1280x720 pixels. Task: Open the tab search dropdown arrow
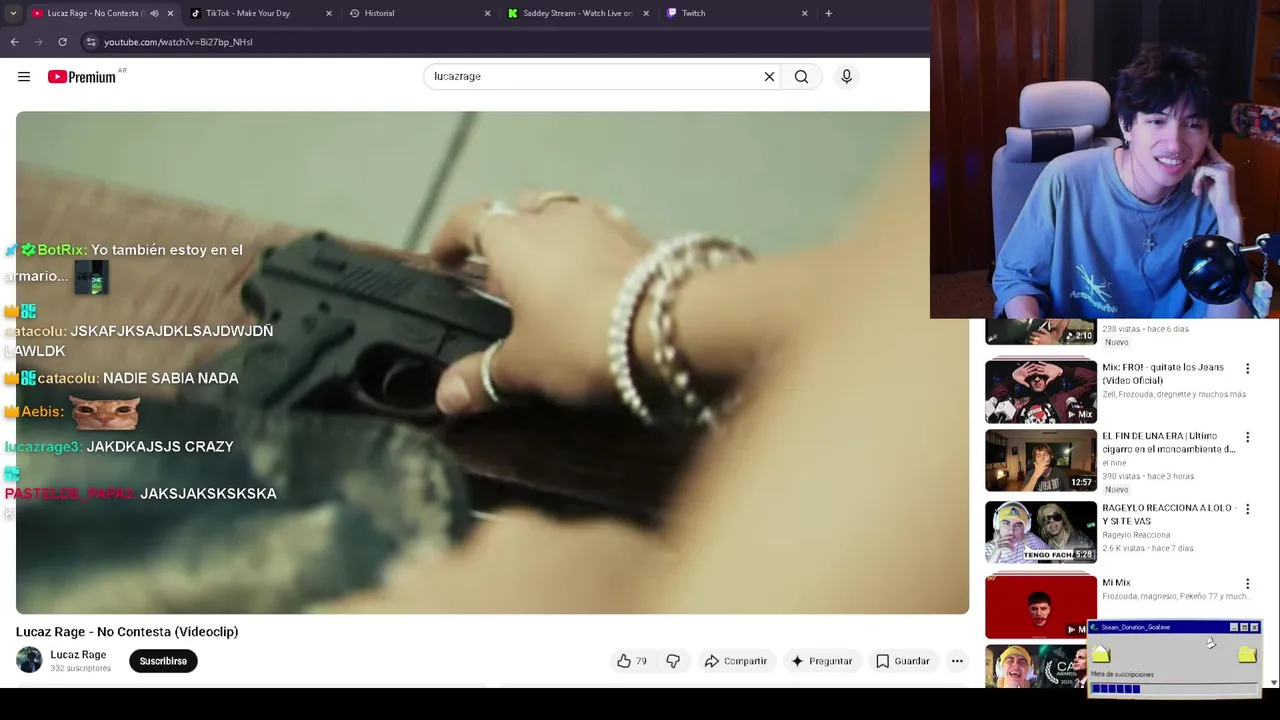12,13
